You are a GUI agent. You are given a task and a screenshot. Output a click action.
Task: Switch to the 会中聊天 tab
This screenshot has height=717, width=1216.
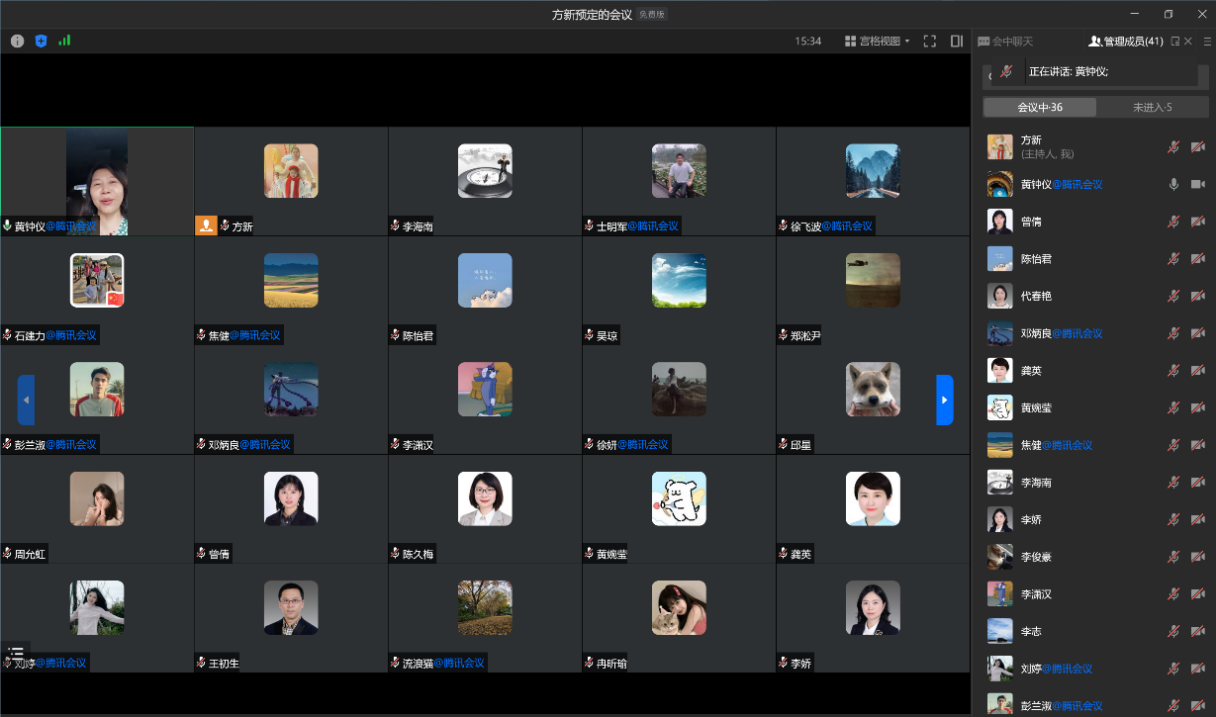point(1006,41)
